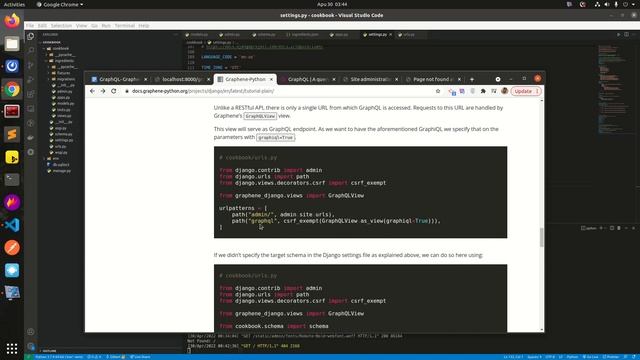Close the Site administration Chrome tab

click(397, 79)
